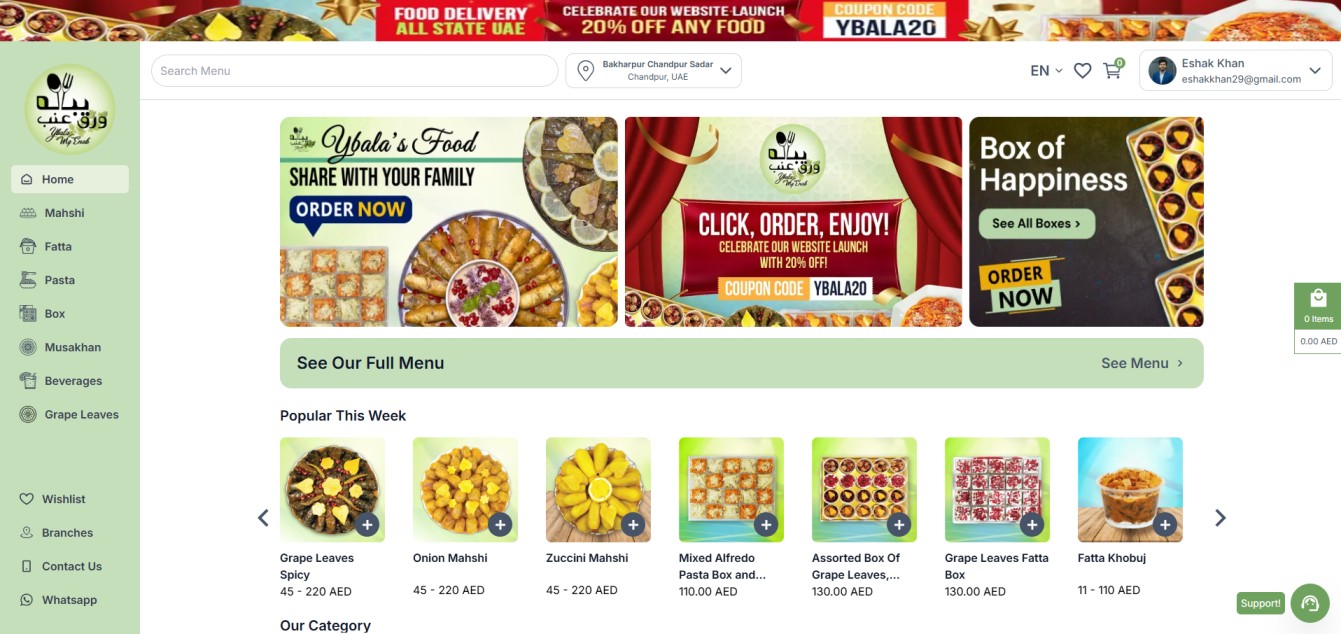
Task: Click See Menu link
Action: point(1142,363)
